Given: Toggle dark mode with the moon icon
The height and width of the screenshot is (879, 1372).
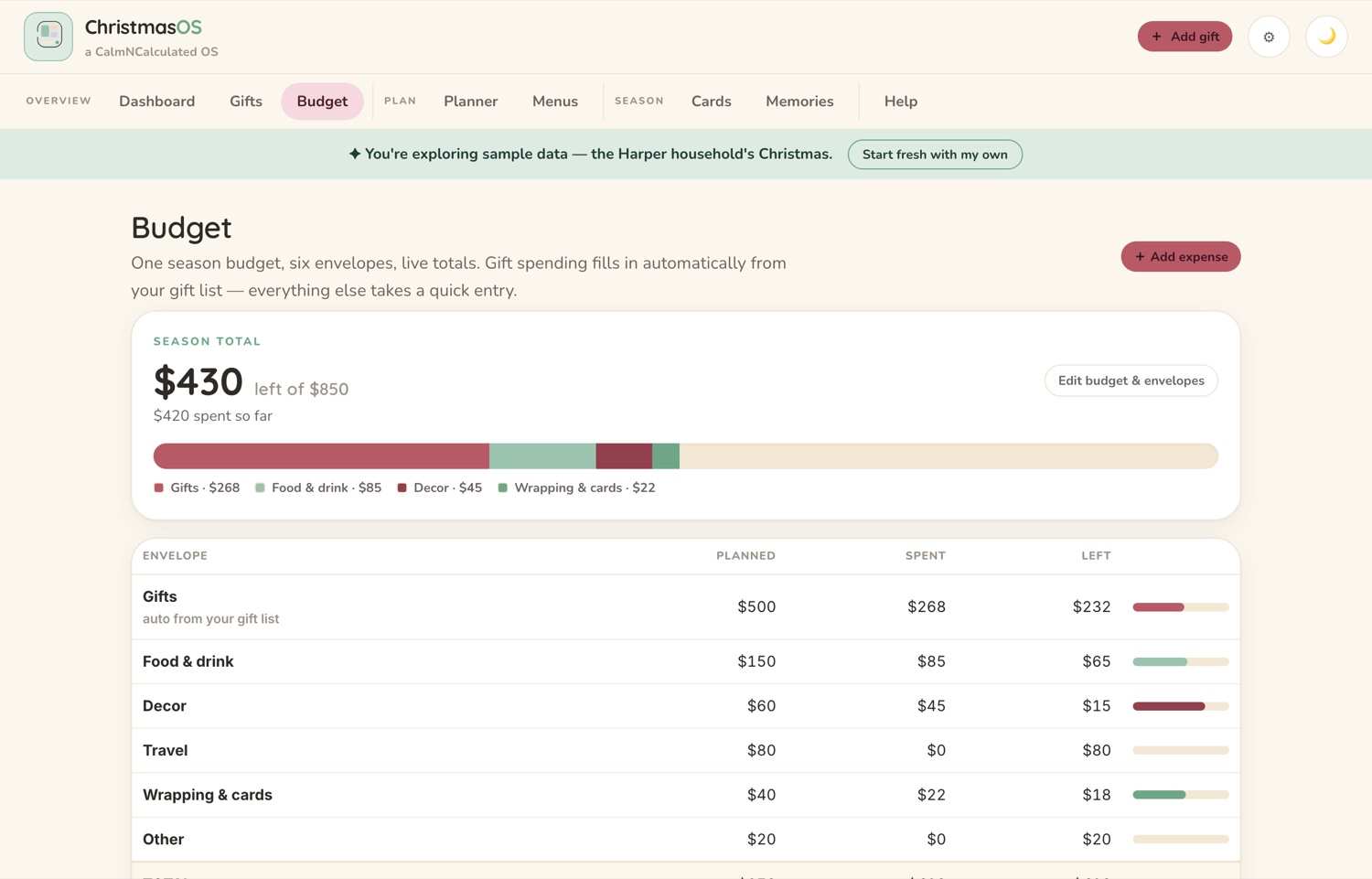Looking at the screenshot, I should (x=1326, y=37).
